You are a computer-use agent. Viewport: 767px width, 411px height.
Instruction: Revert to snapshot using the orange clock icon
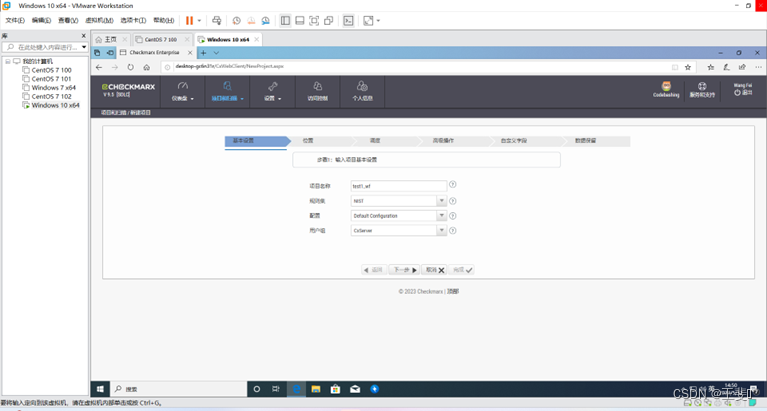[251, 21]
